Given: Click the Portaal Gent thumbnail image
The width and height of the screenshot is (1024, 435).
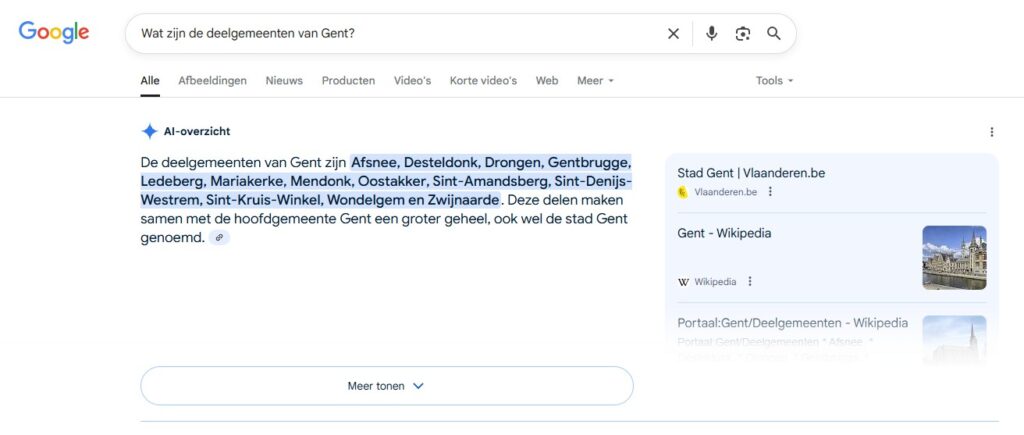Looking at the screenshot, I should pos(954,340).
